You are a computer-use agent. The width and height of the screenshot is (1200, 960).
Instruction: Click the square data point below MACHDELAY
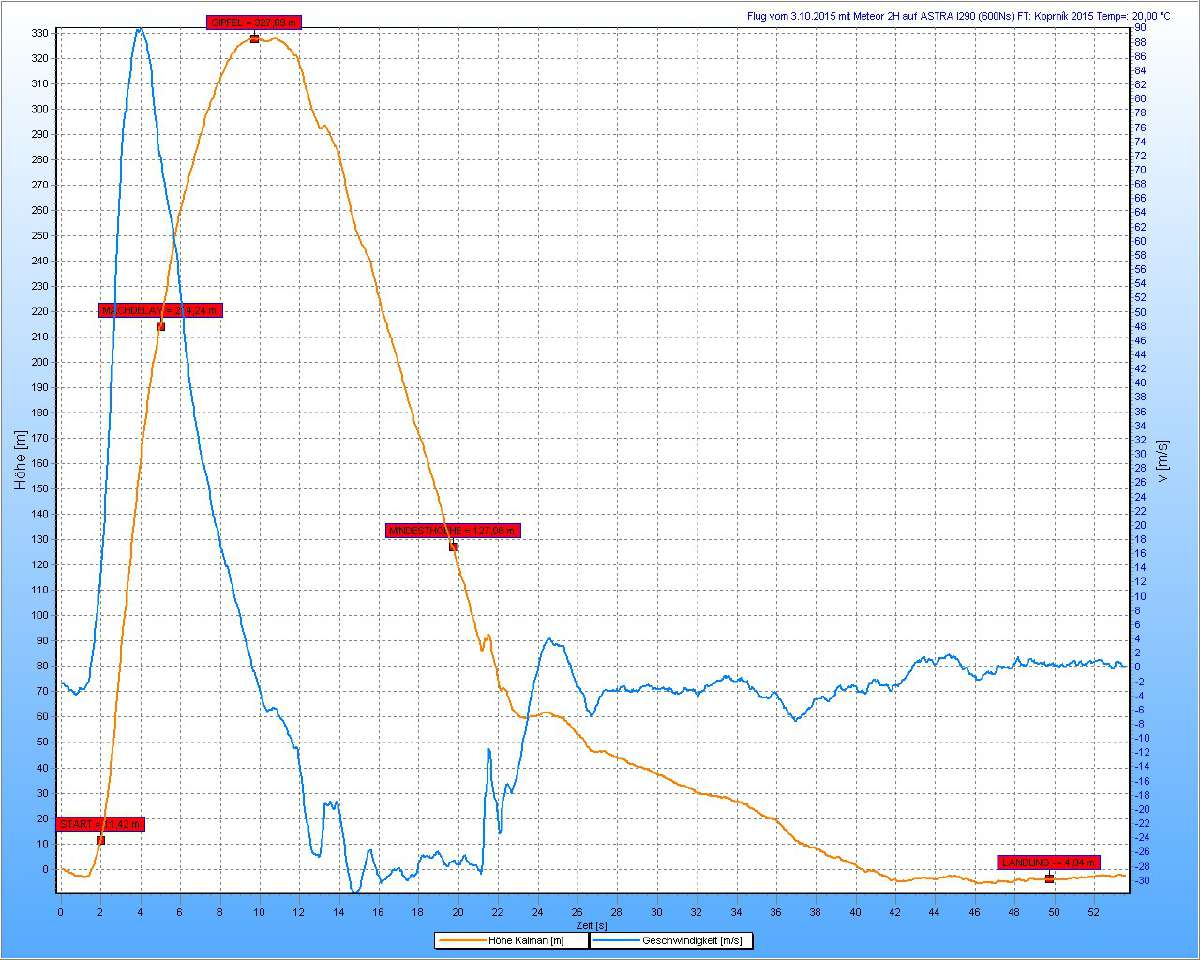(161, 327)
